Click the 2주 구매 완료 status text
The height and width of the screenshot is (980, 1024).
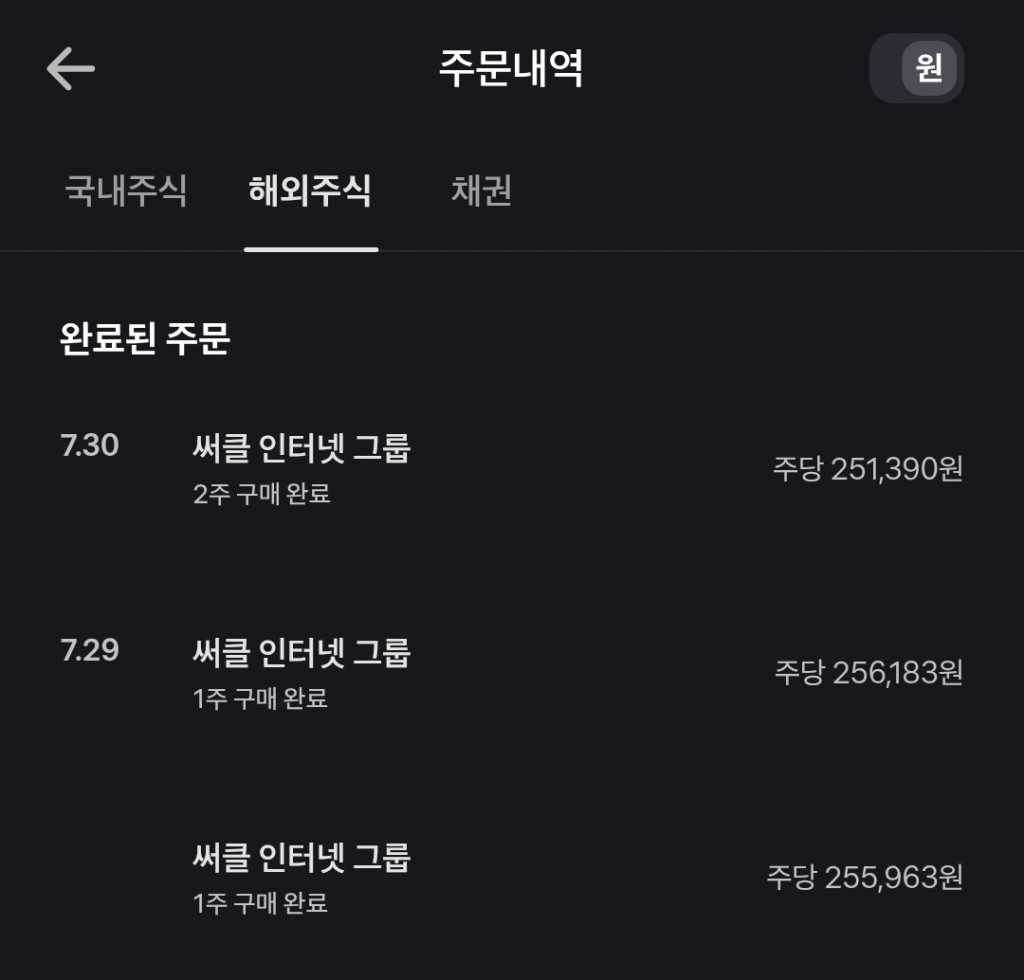coord(261,494)
